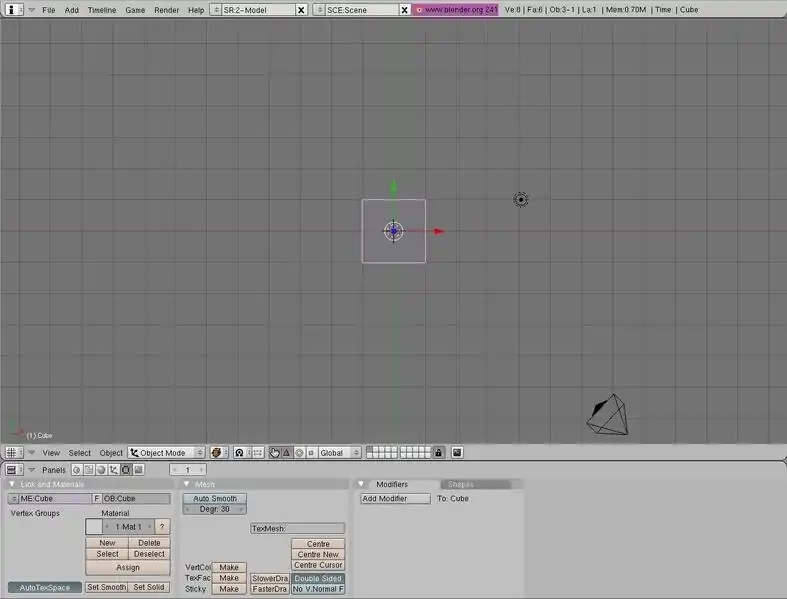Click the pivot point icon in header
Viewport: 787px width, 599px height.
(240, 453)
